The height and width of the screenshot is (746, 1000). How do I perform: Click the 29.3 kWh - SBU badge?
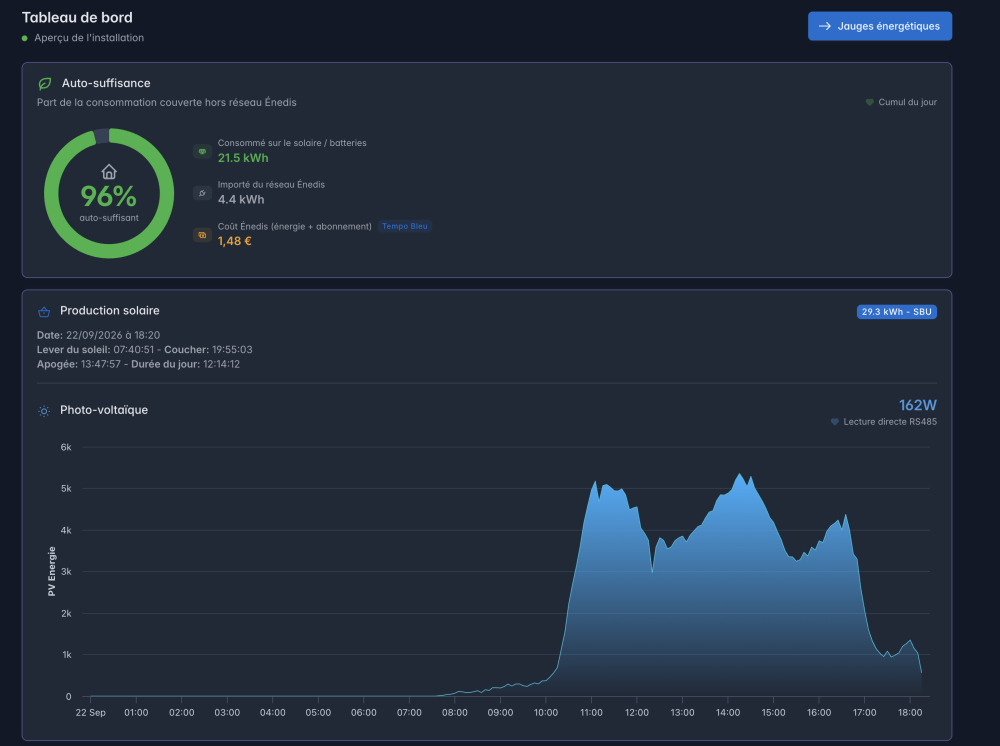(x=897, y=312)
